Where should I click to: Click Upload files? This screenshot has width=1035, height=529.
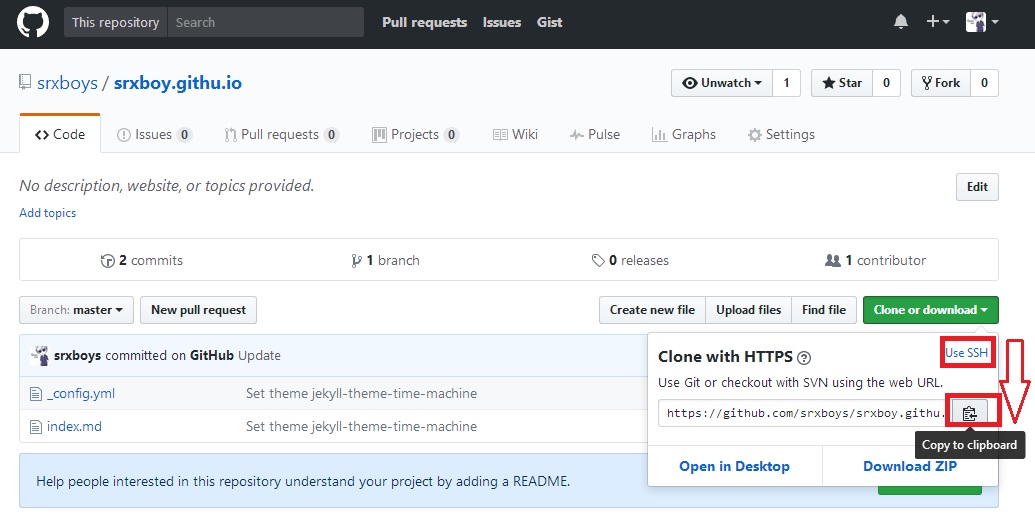(x=749, y=310)
